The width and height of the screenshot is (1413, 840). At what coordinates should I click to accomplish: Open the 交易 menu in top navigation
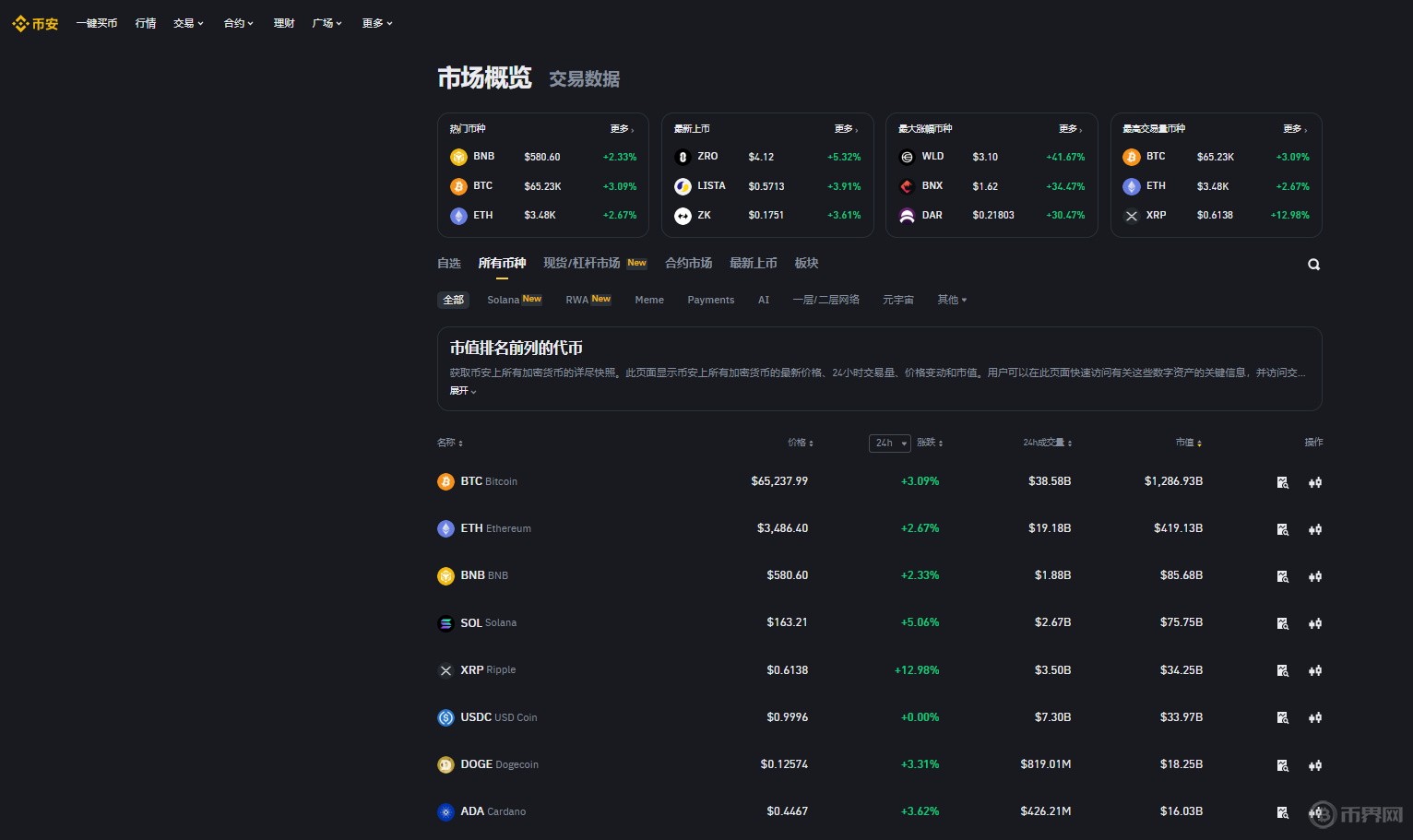(188, 23)
